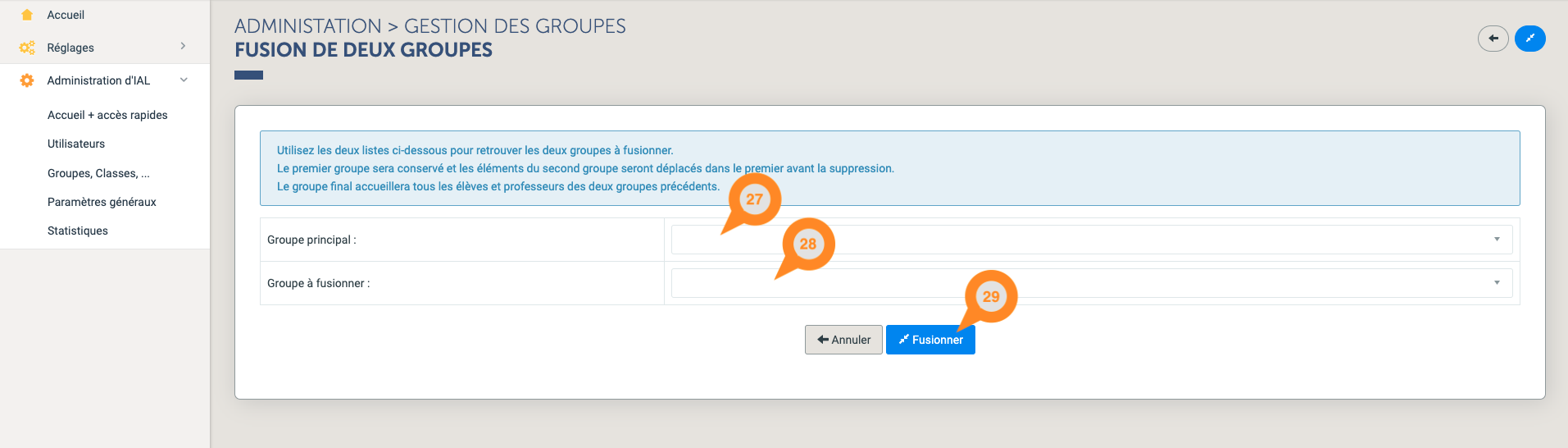Open Groupes, Classes, ... page

coord(98,173)
